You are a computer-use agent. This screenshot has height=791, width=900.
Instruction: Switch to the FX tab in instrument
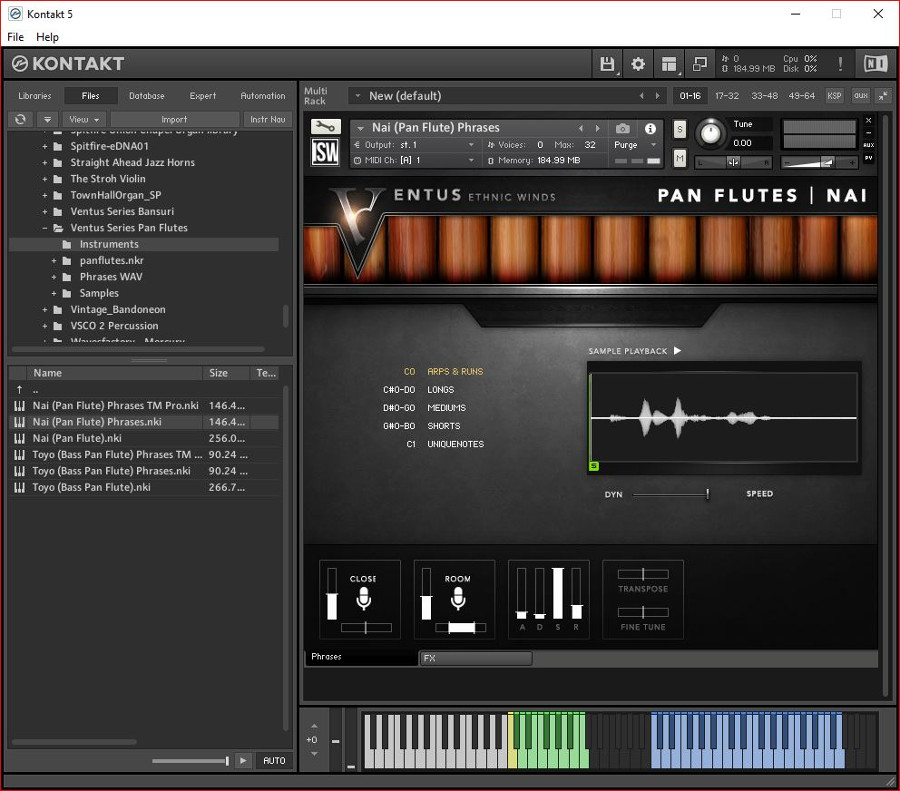(476, 658)
